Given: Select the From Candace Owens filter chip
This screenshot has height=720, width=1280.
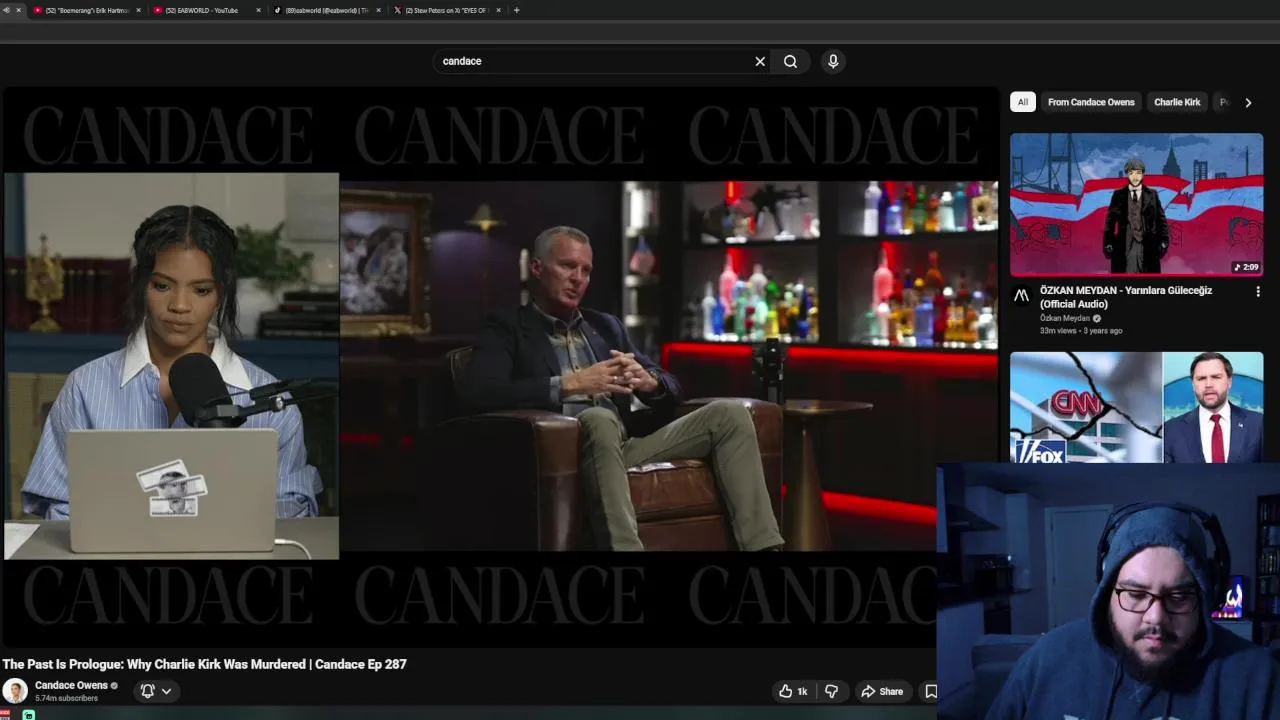Looking at the screenshot, I should click(x=1091, y=102).
